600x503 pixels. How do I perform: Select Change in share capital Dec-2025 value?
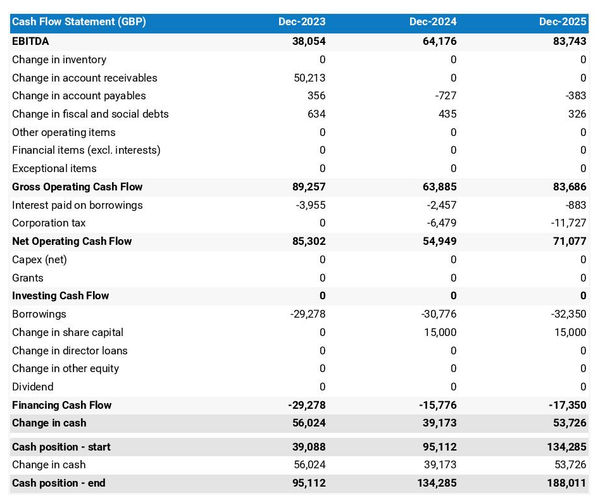[x=568, y=332]
